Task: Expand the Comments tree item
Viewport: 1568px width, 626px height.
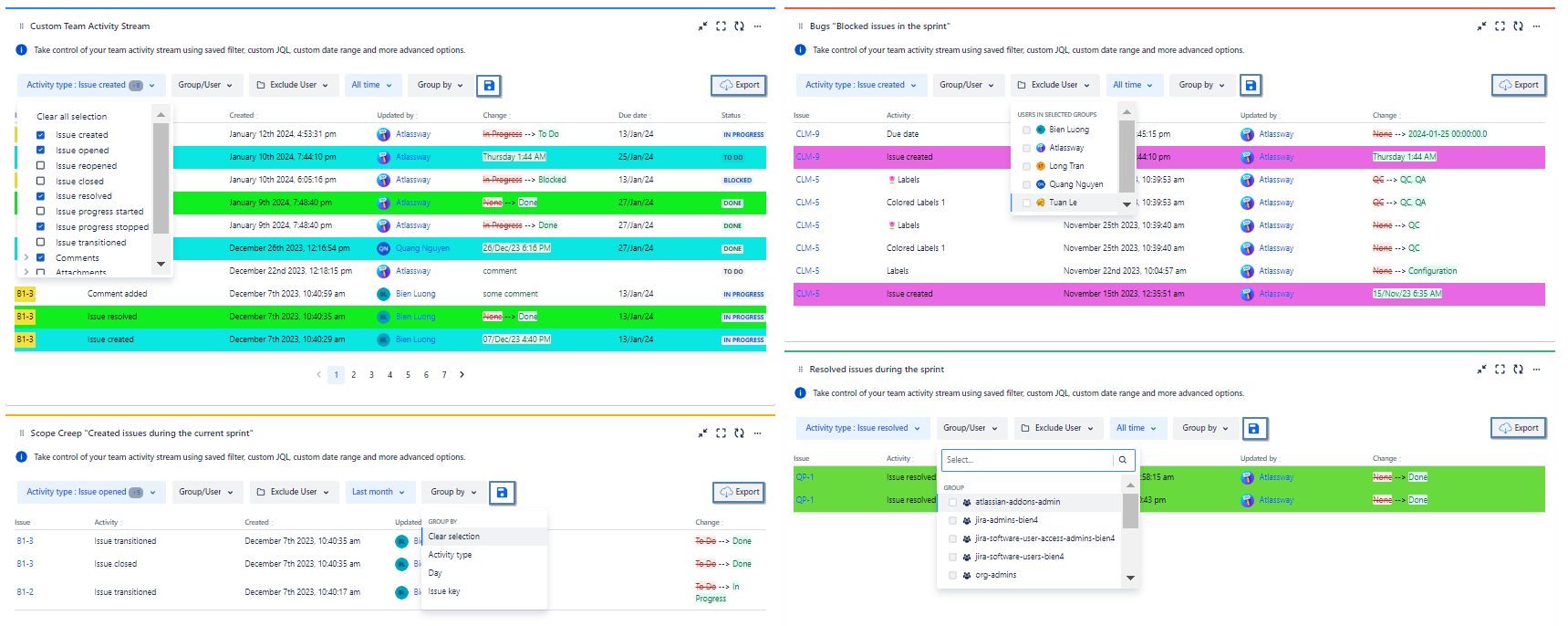Action: [x=26, y=258]
